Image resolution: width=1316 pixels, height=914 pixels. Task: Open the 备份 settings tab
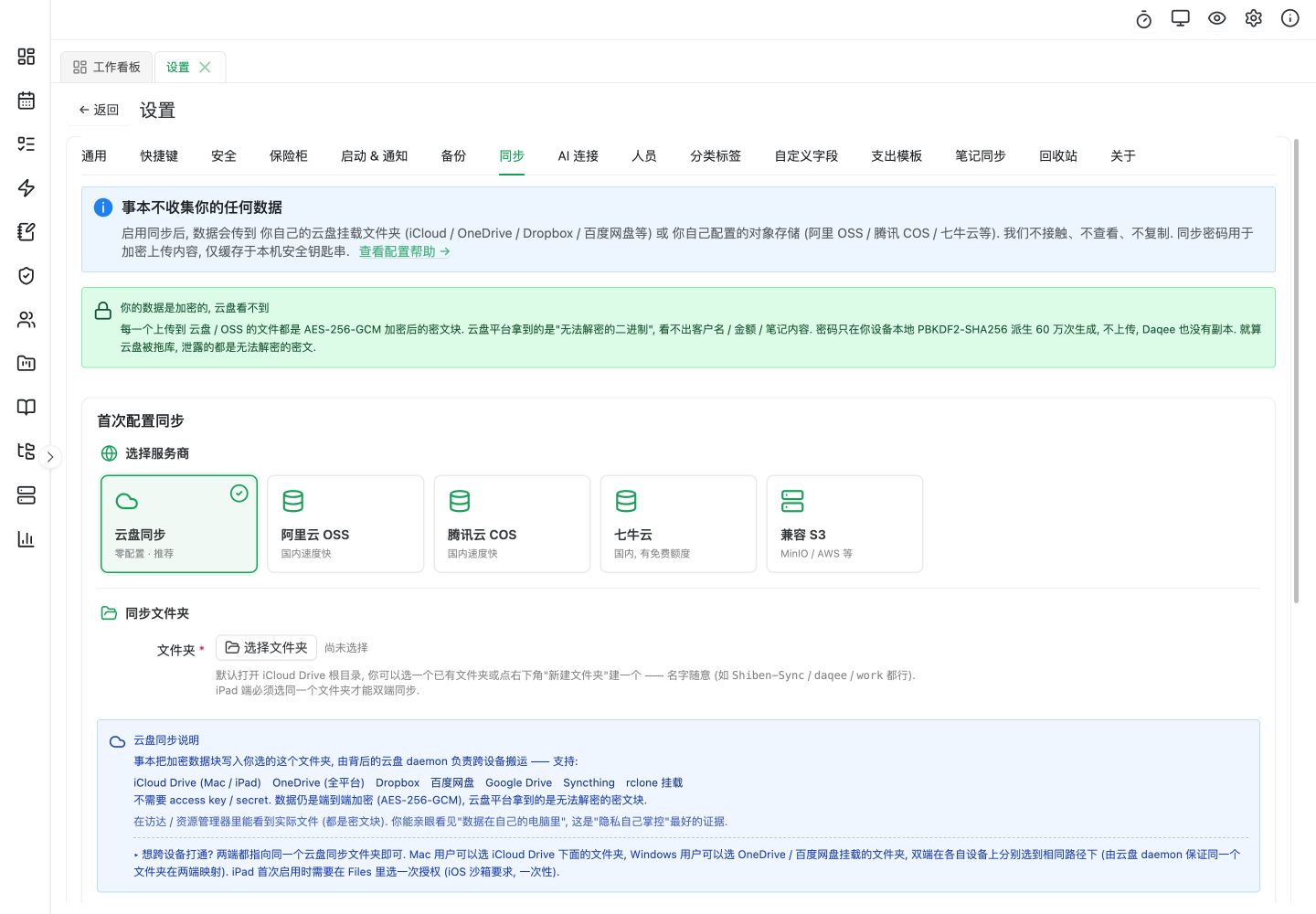(453, 156)
